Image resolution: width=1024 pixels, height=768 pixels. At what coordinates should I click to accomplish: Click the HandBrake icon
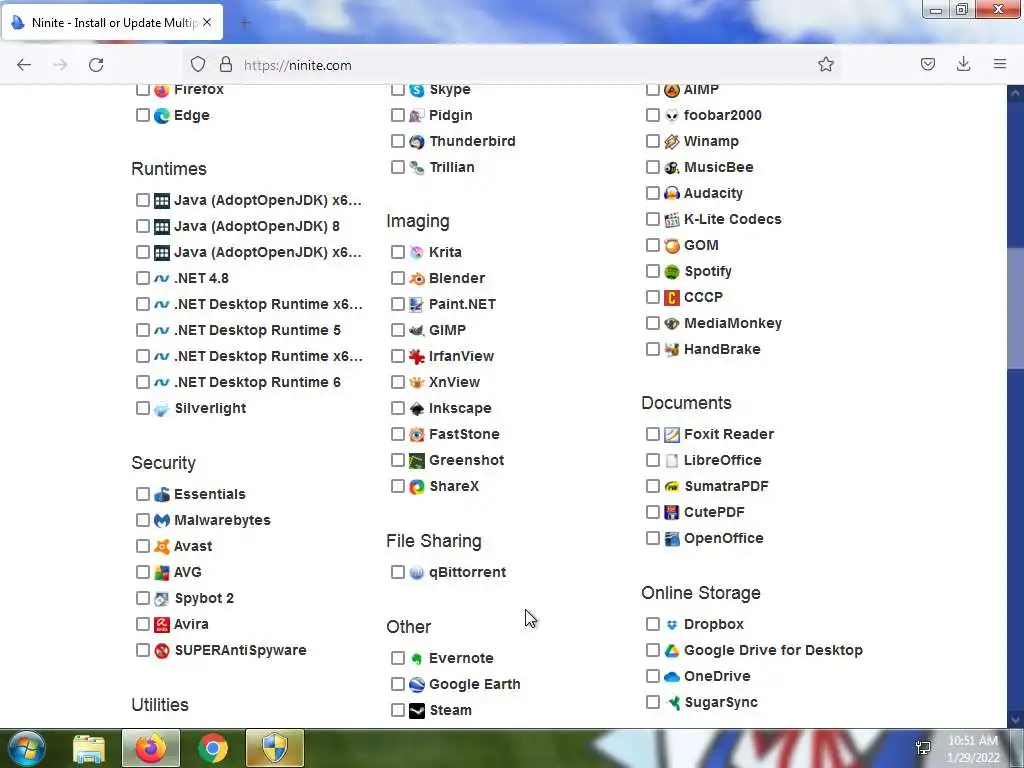pos(671,349)
